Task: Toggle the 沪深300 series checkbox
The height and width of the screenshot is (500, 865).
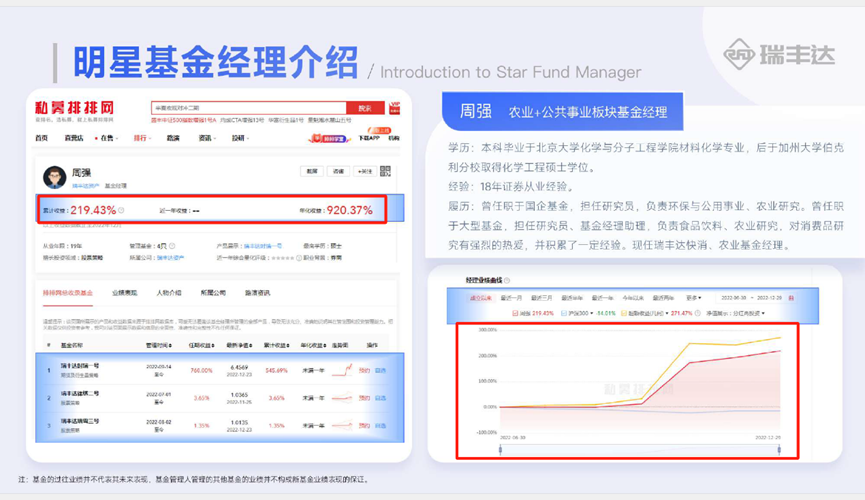Action: coord(564,313)
